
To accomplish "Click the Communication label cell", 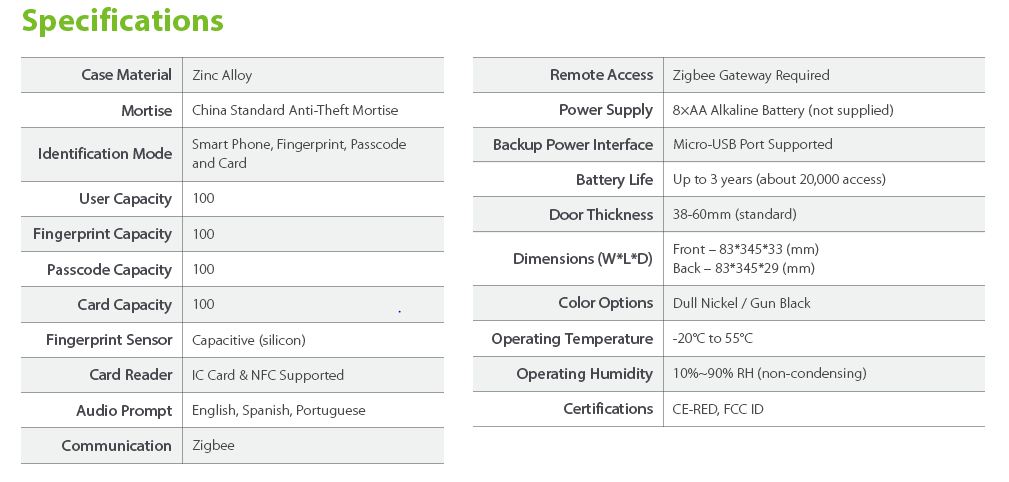I will coord(116,446).
